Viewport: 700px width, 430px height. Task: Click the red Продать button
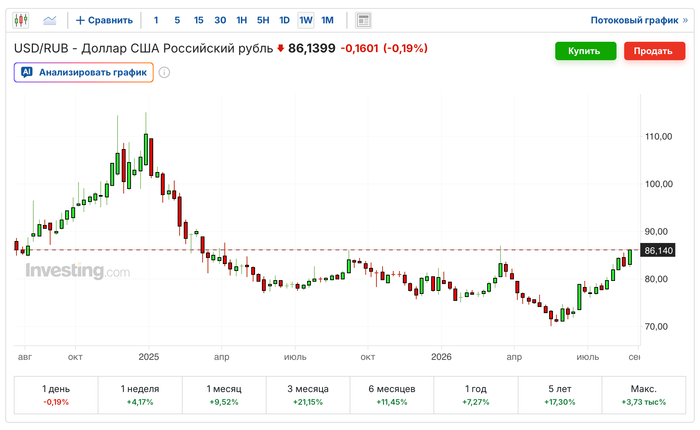[x=654, y=51]
